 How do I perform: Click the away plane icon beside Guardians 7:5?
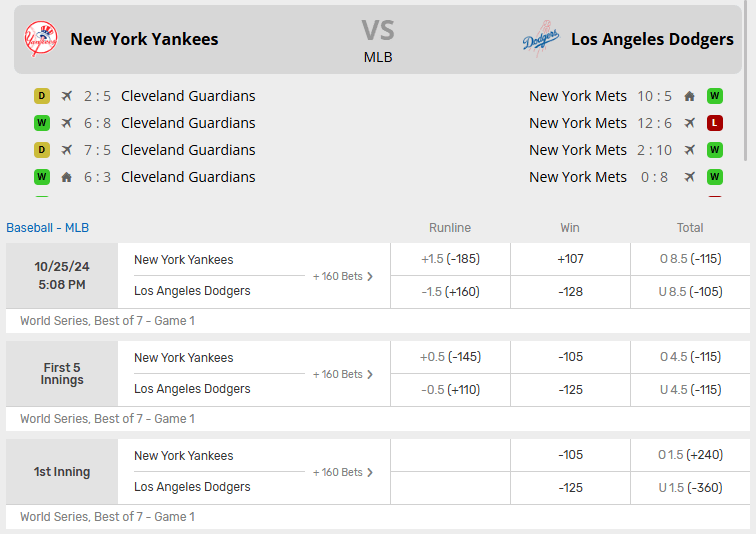[67, 150]
